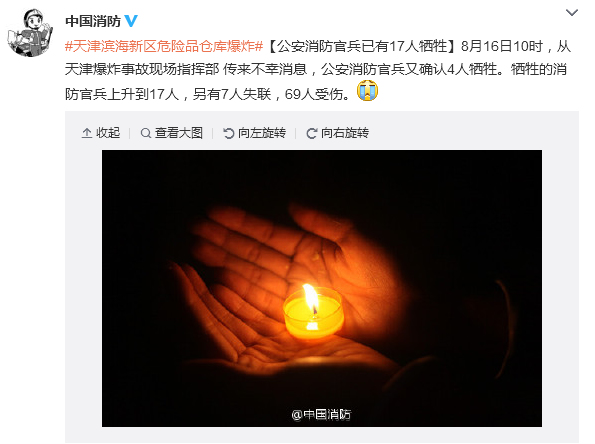Click the magnifier view-large icon

coord(145,133)
